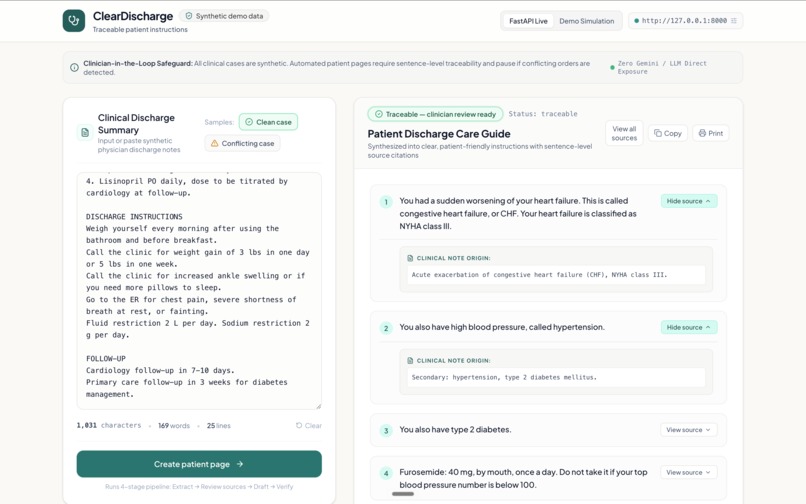Click the printer icon in the Print button

coord(702,133)
